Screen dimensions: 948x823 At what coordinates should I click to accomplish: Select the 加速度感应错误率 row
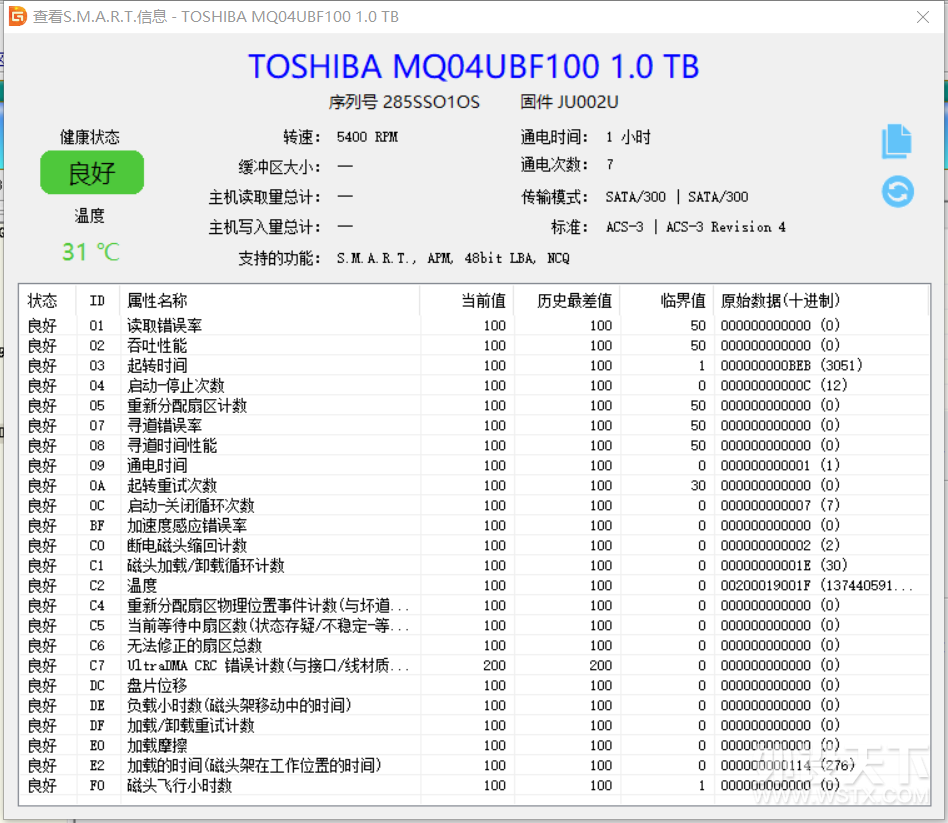[x=475, y=525]
